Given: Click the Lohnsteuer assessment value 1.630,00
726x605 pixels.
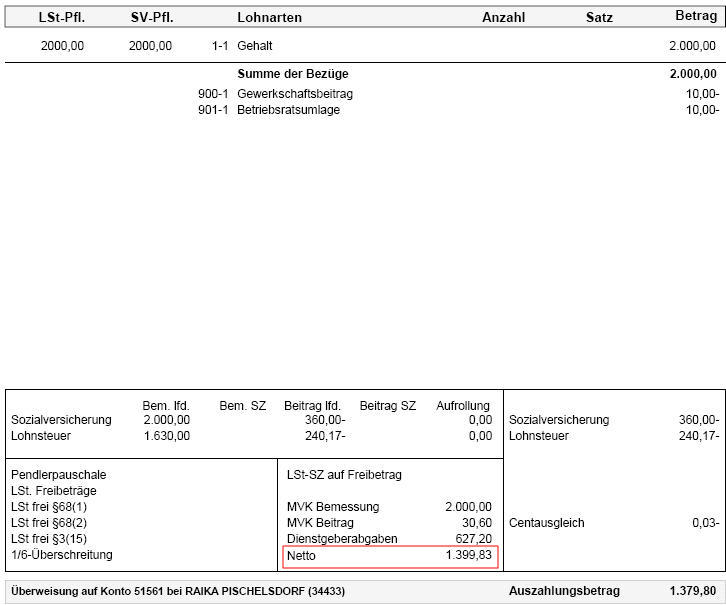Looking at the screenshot, I should point(166,436).
